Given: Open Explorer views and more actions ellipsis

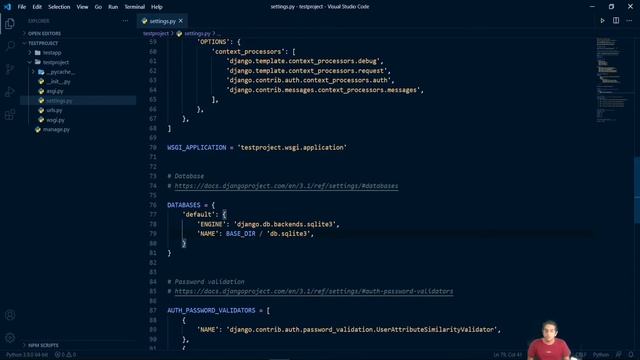Looking at the screenshot, I should (125, 21).
